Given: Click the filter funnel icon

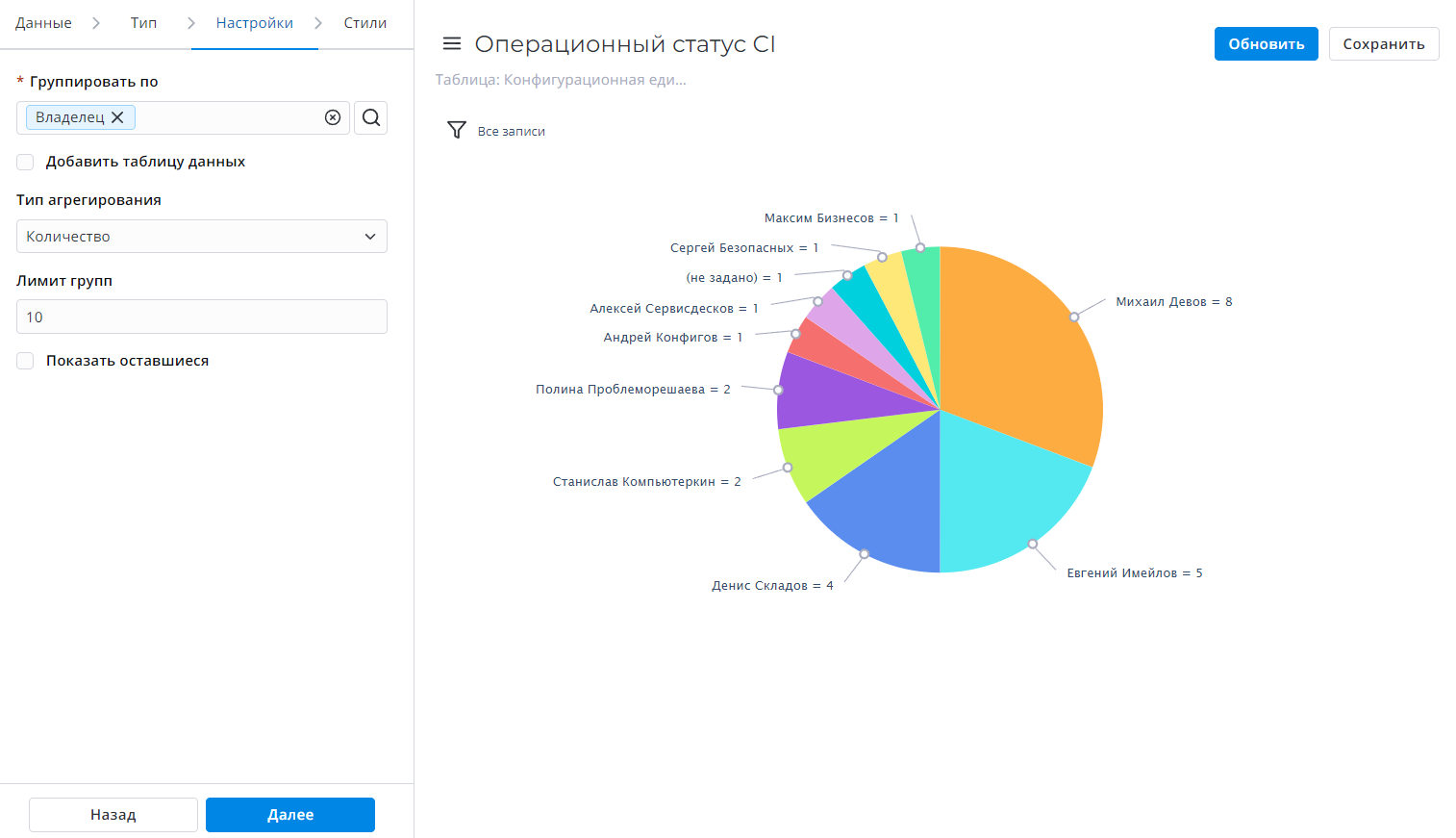Looking at the screenshot, I should pyautogui.click(x=457, y=130).
